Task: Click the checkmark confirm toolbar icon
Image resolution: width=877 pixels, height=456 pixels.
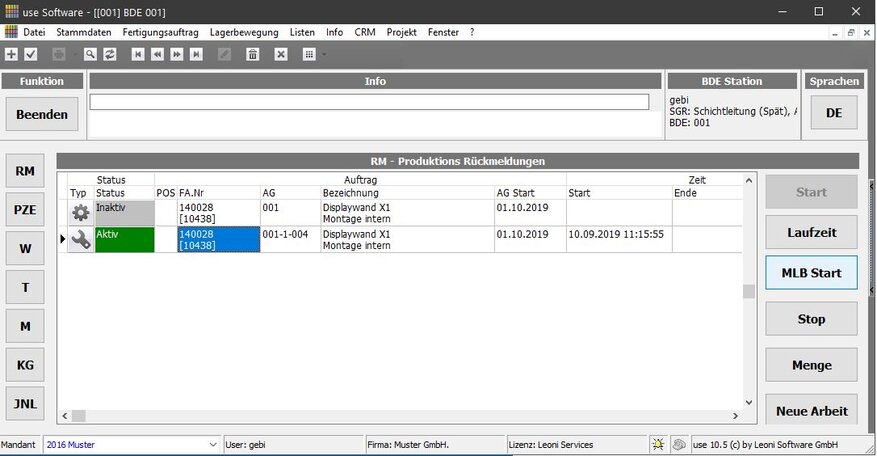Action: coord(30,54)
